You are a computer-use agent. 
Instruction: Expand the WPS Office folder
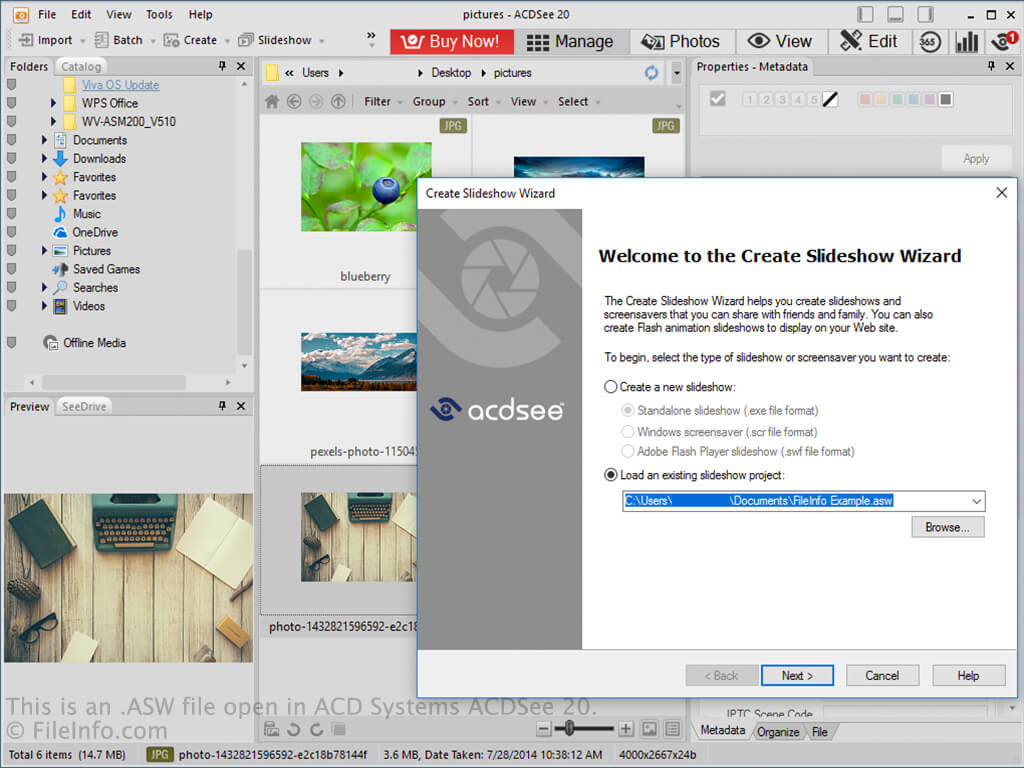(54, 103)
